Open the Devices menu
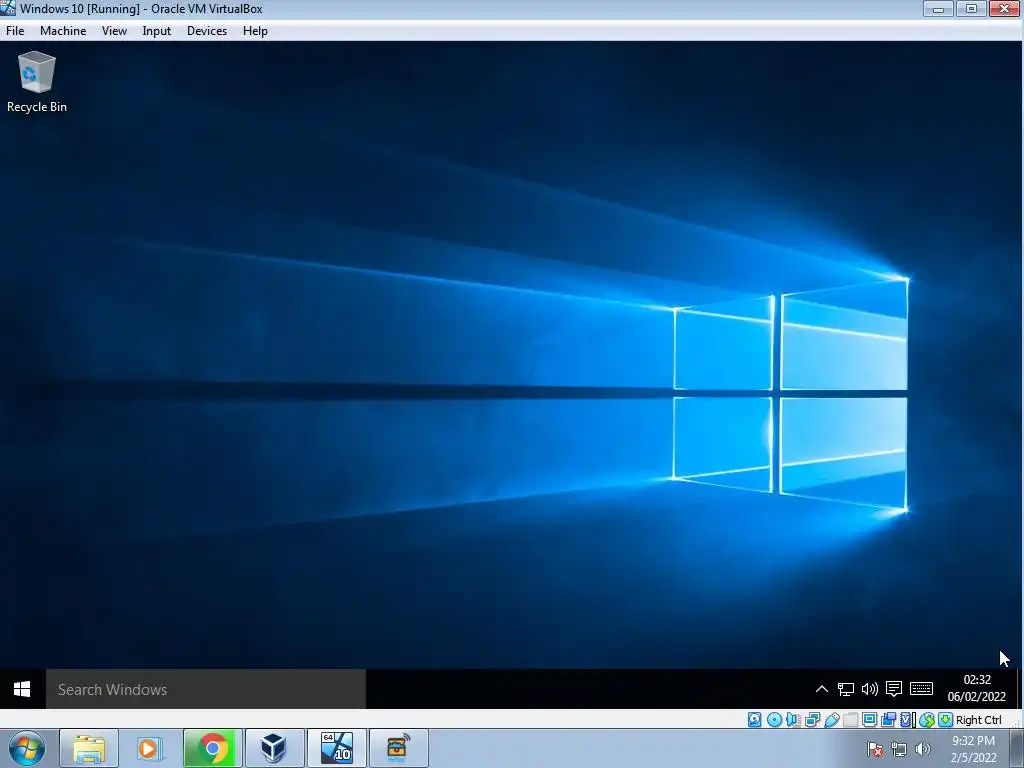The height and width of the screenshot is (768, 1024). pyautogui.click(x=207, y=31)
